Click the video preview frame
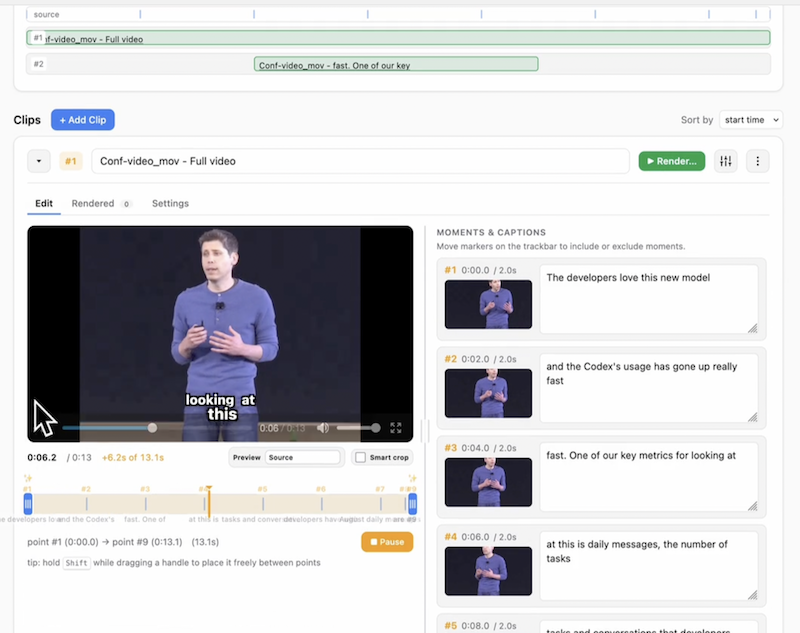The image size is (800, 633). click(x=220, y=334)
